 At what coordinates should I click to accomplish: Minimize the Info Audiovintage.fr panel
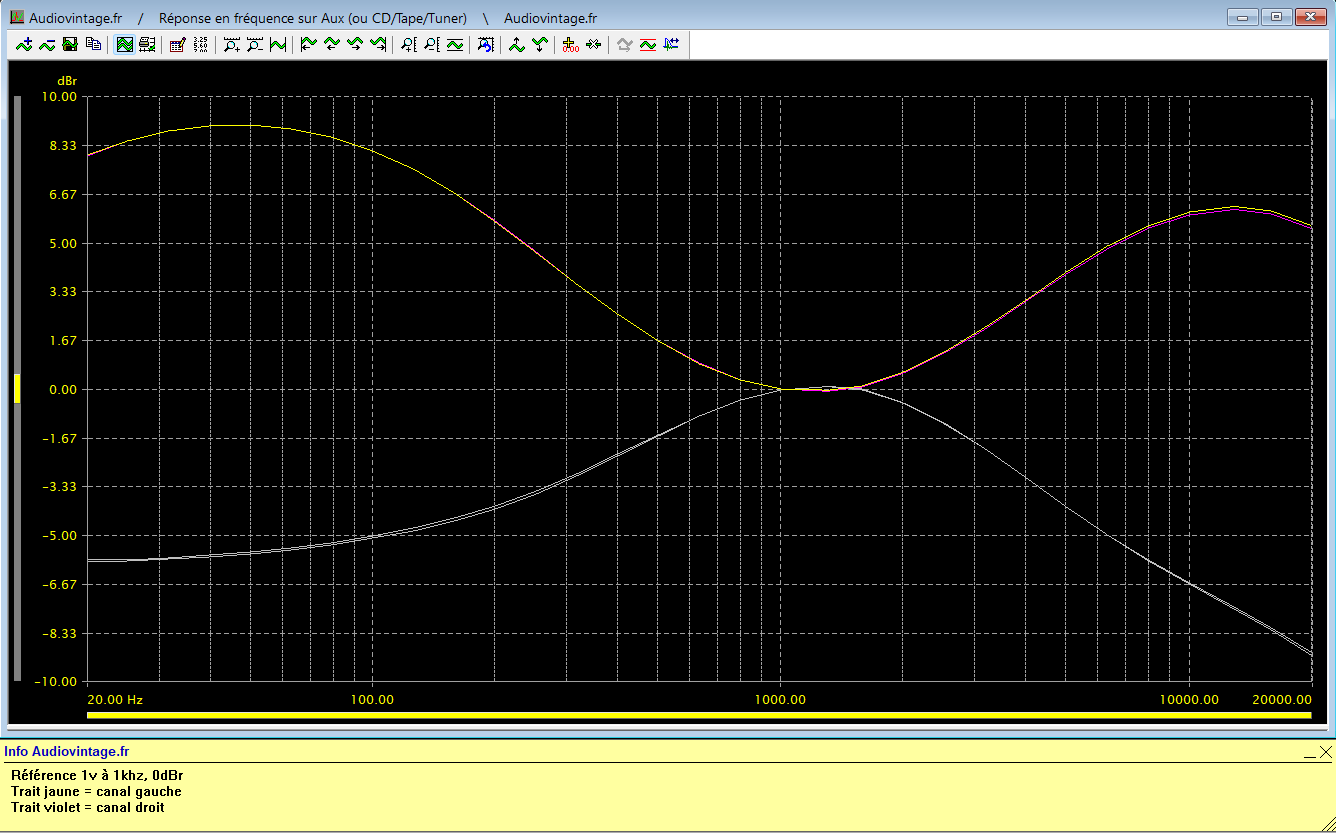(x=1309, y=753)
